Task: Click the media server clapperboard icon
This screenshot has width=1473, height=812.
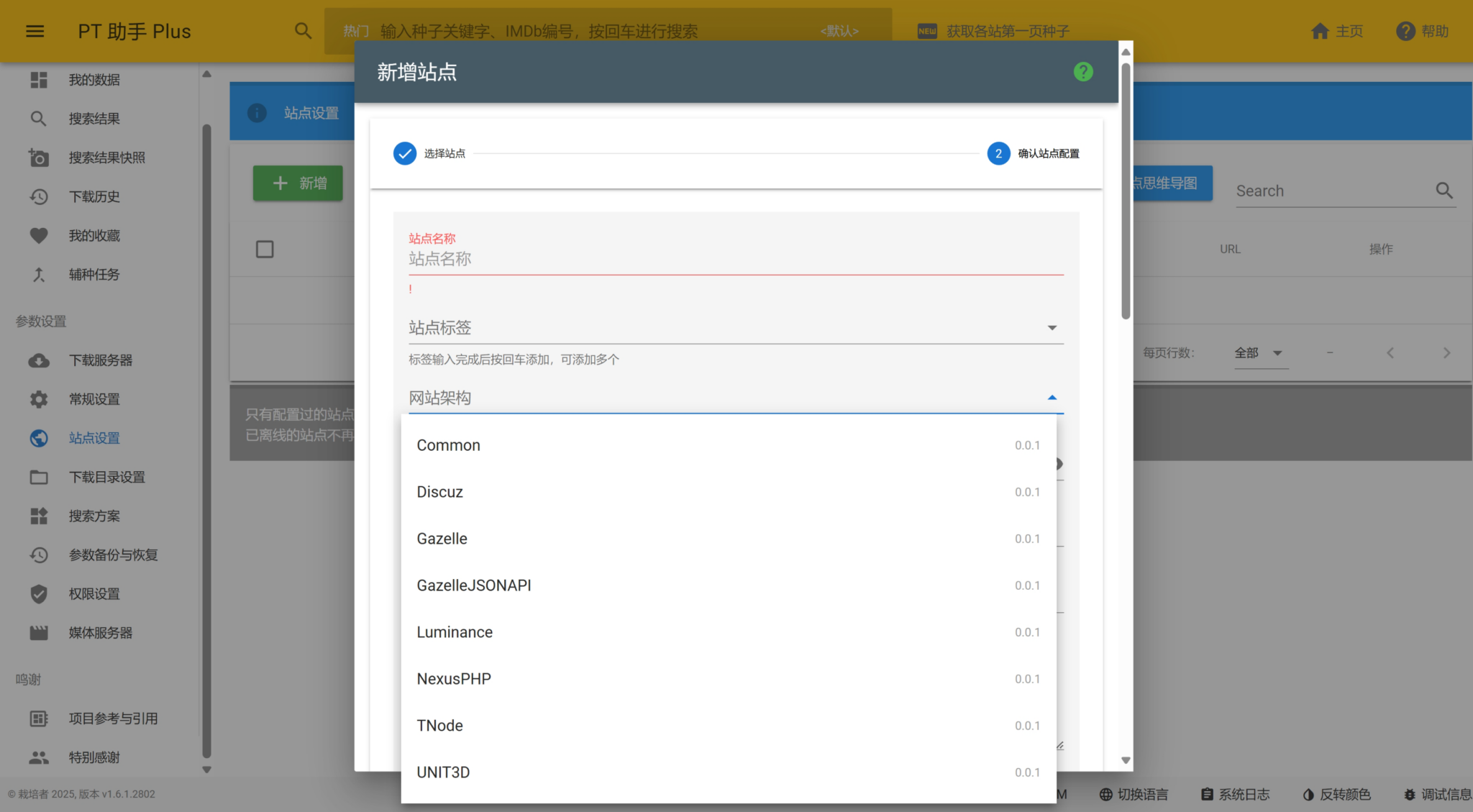Action: [39, 633]
